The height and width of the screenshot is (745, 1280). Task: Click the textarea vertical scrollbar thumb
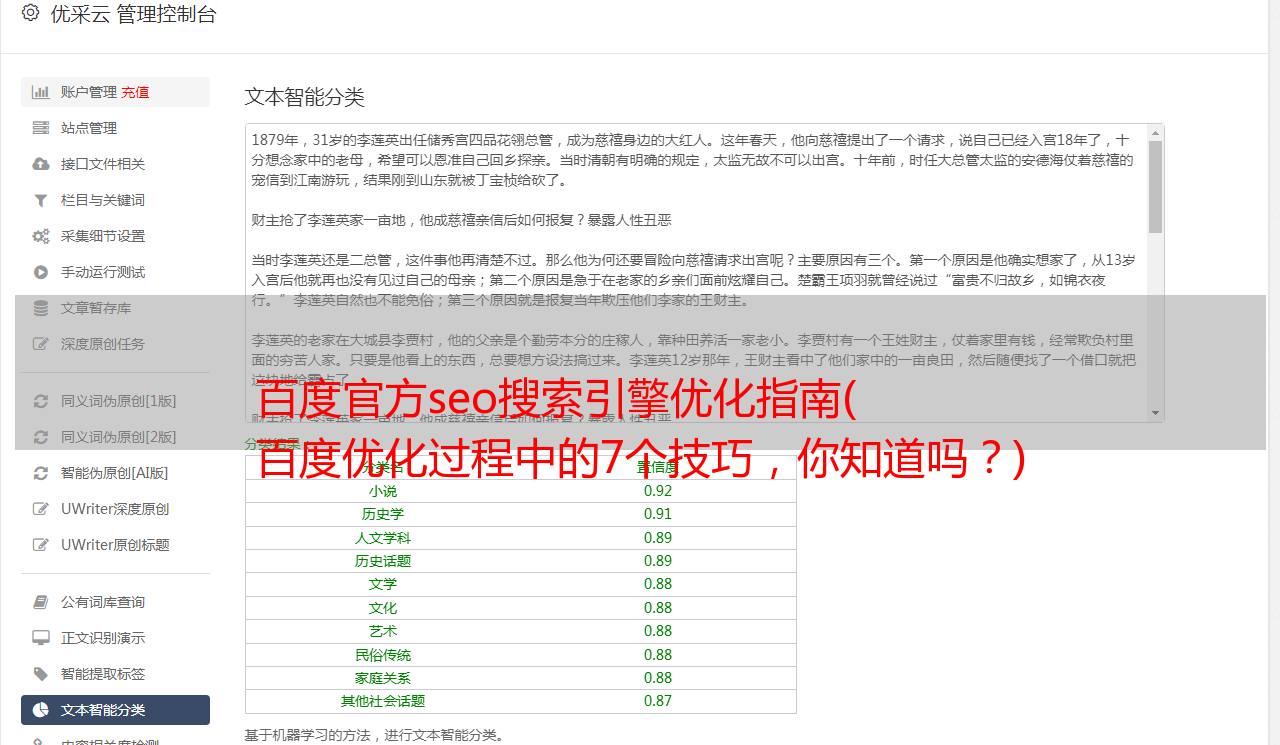pos(1155,187)
